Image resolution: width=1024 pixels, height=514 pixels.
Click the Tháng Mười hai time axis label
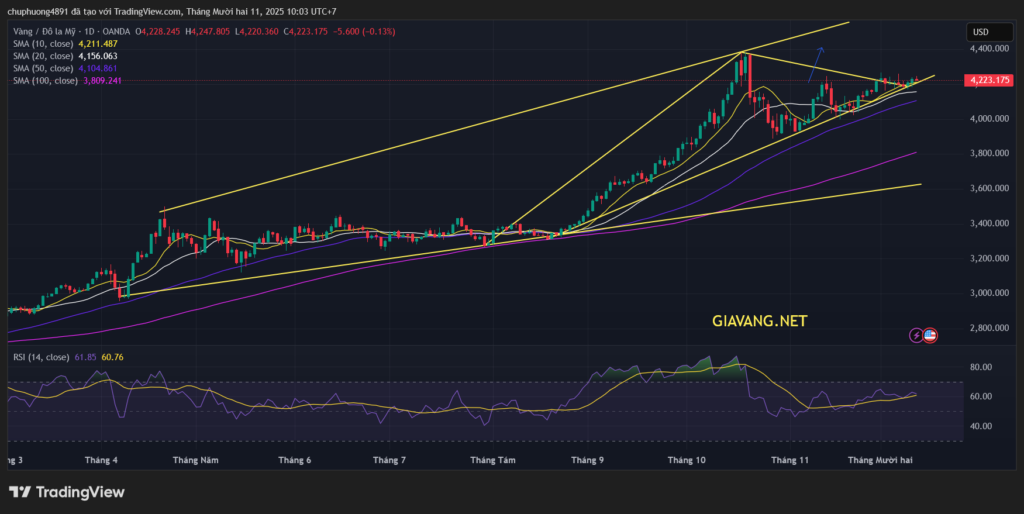[880, 460]
